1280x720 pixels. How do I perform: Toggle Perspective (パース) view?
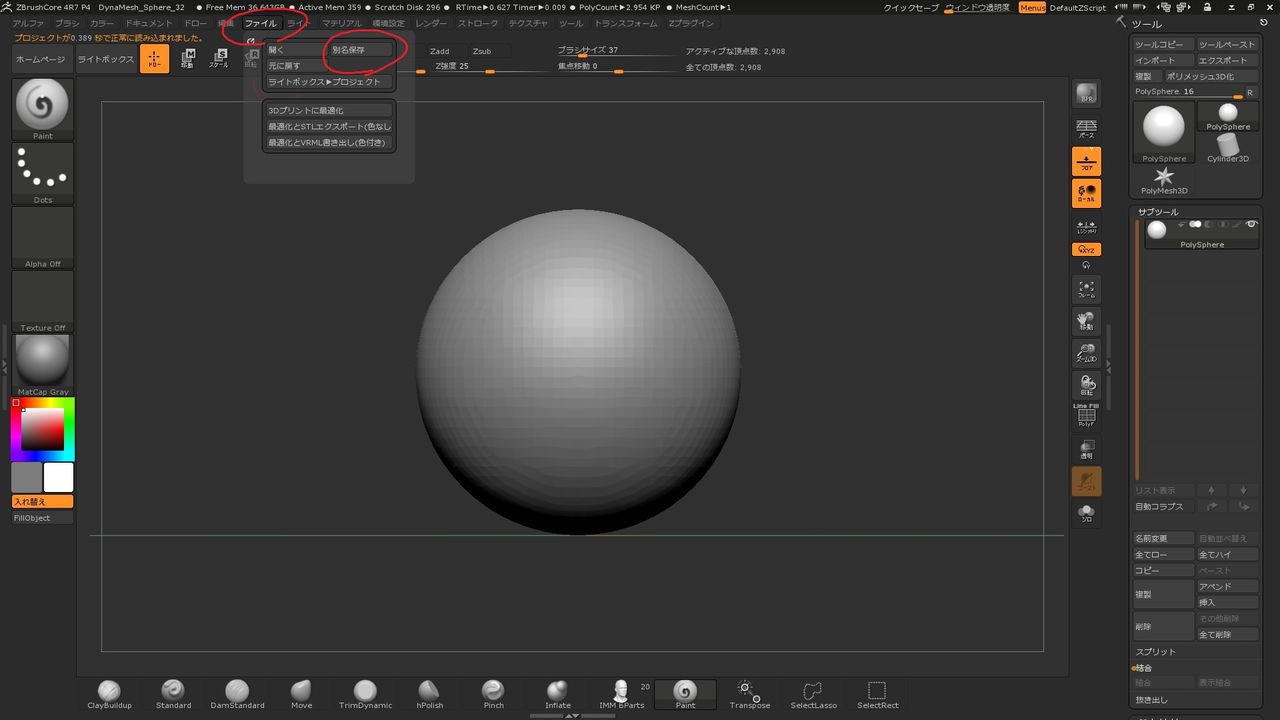[x=1086, y=128]
